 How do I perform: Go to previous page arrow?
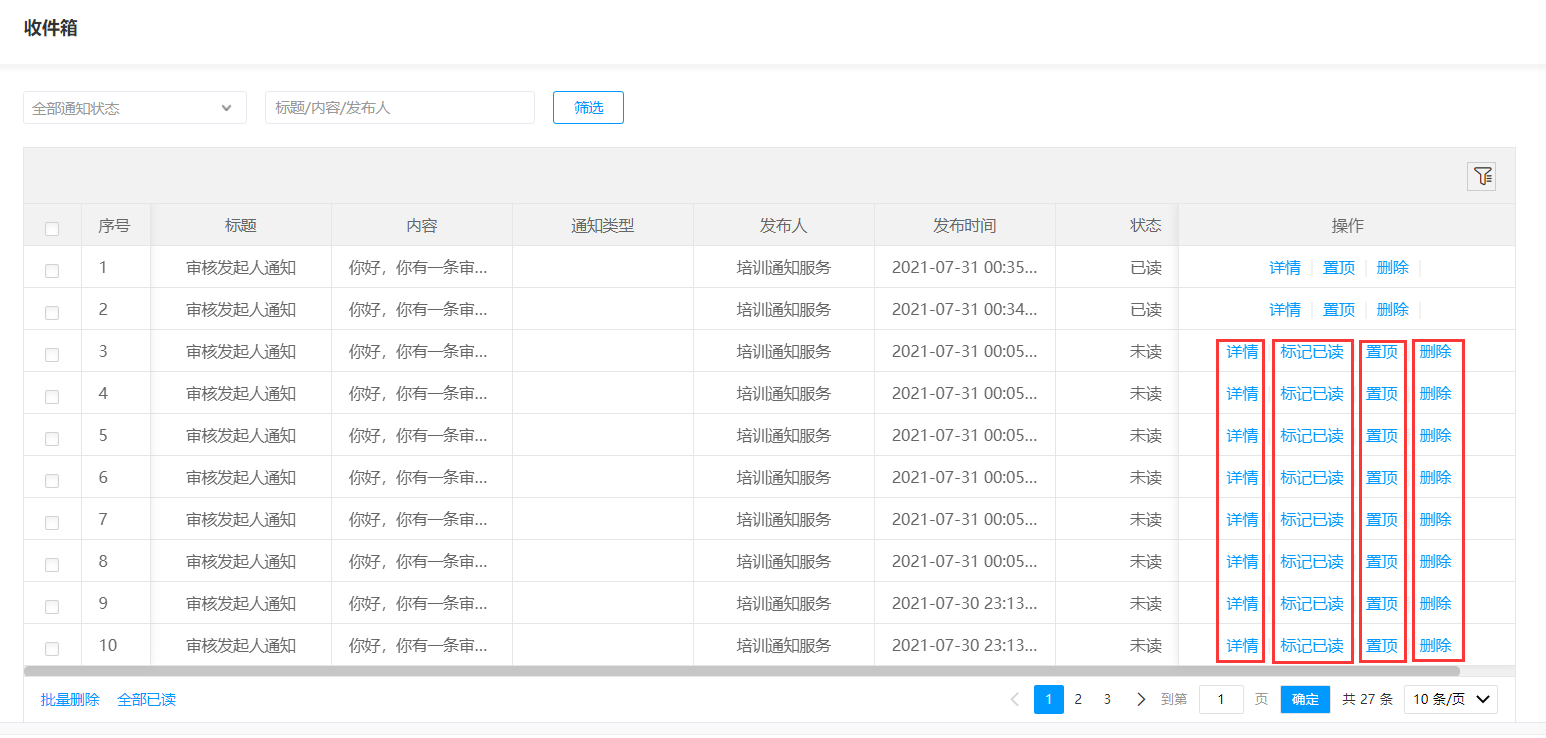tap(1015, 699)
